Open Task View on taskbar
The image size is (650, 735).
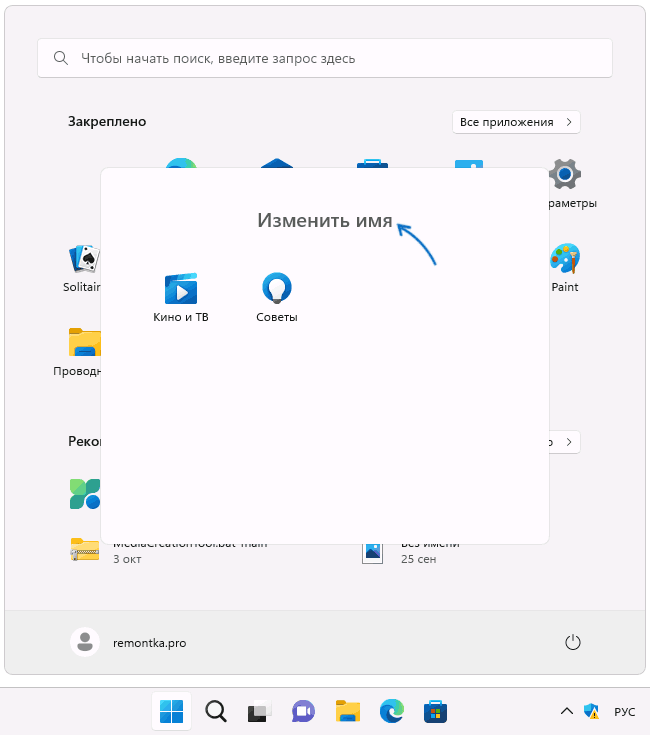[260, 712]
